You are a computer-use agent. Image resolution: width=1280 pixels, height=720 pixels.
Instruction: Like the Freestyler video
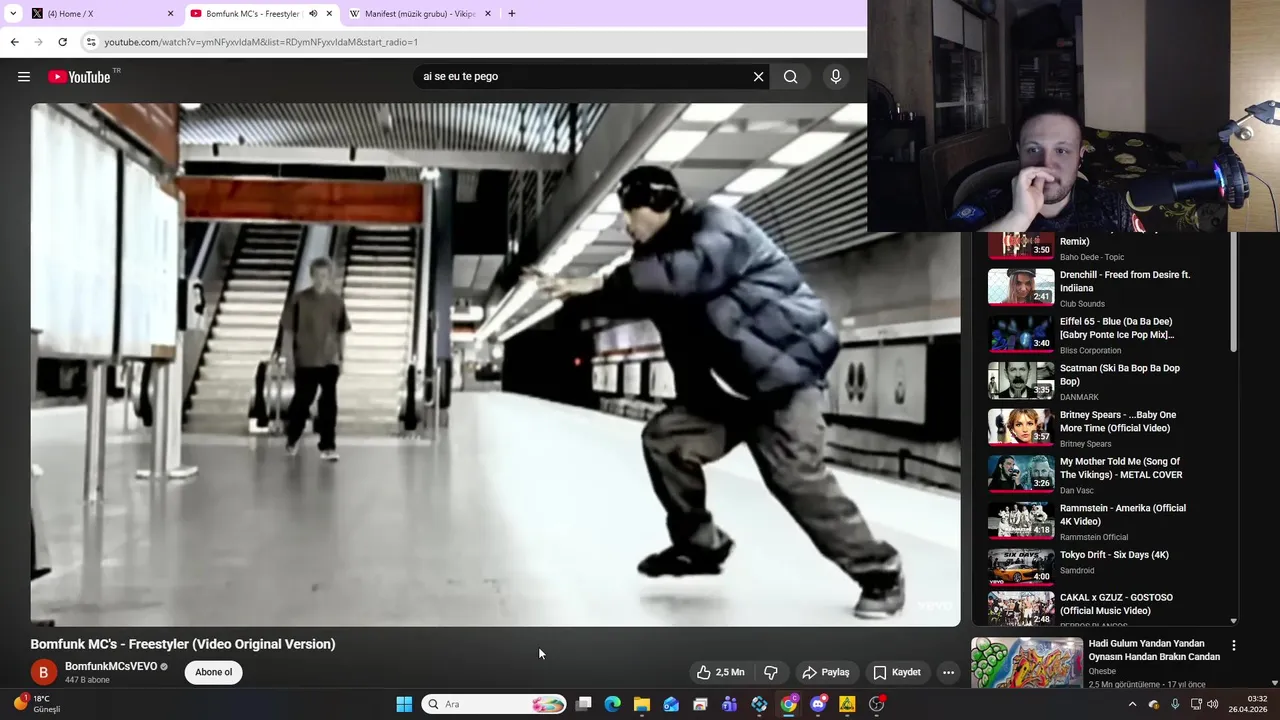[720, 672]
